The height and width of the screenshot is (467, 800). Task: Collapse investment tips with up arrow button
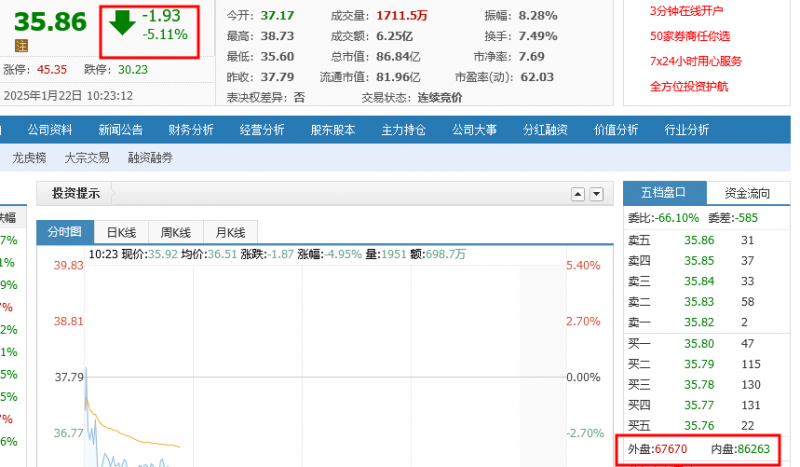click(578, 194)
